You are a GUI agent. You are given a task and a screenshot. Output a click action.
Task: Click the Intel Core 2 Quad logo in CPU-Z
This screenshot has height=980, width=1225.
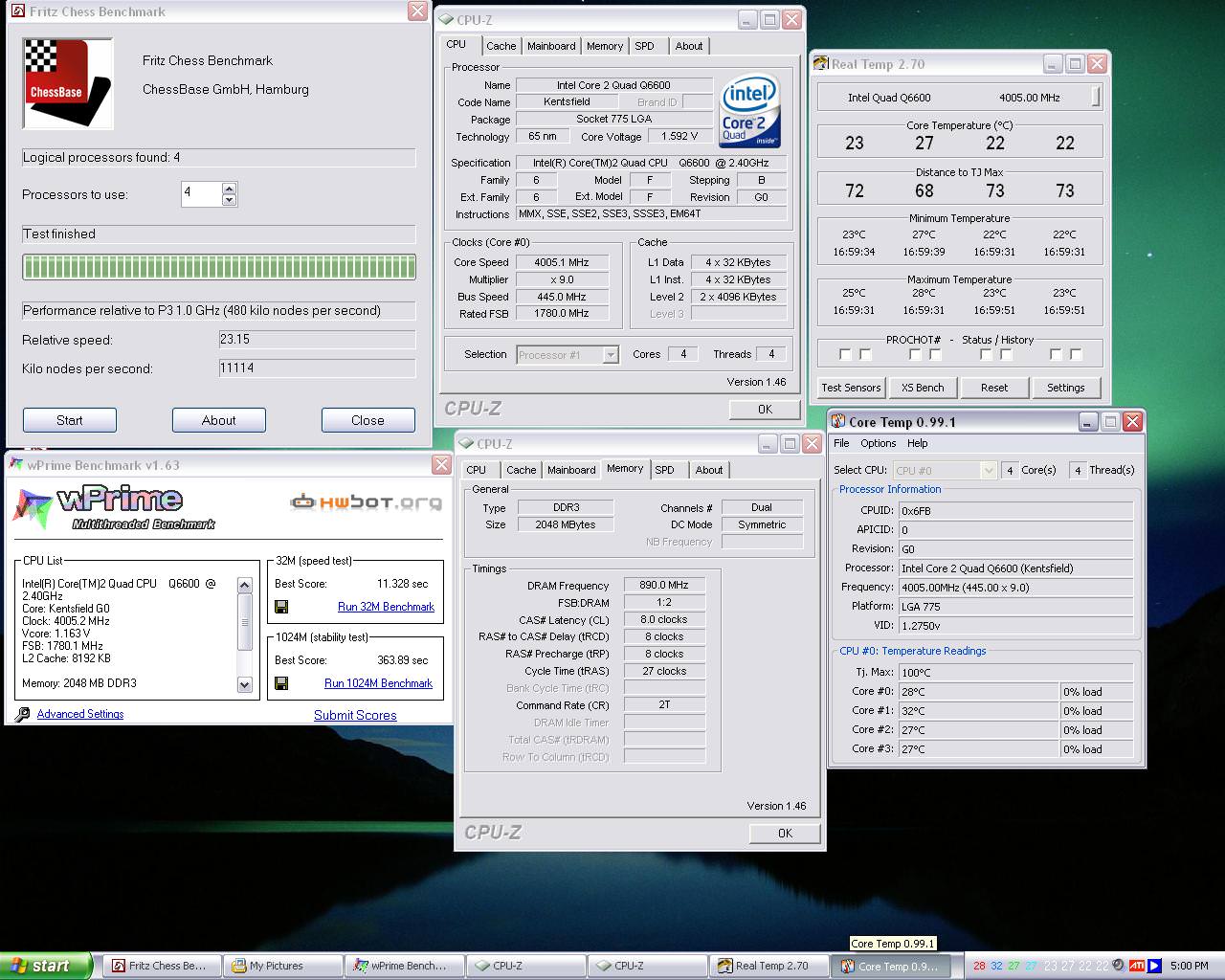pyautogui.click(x=749, y=111)
